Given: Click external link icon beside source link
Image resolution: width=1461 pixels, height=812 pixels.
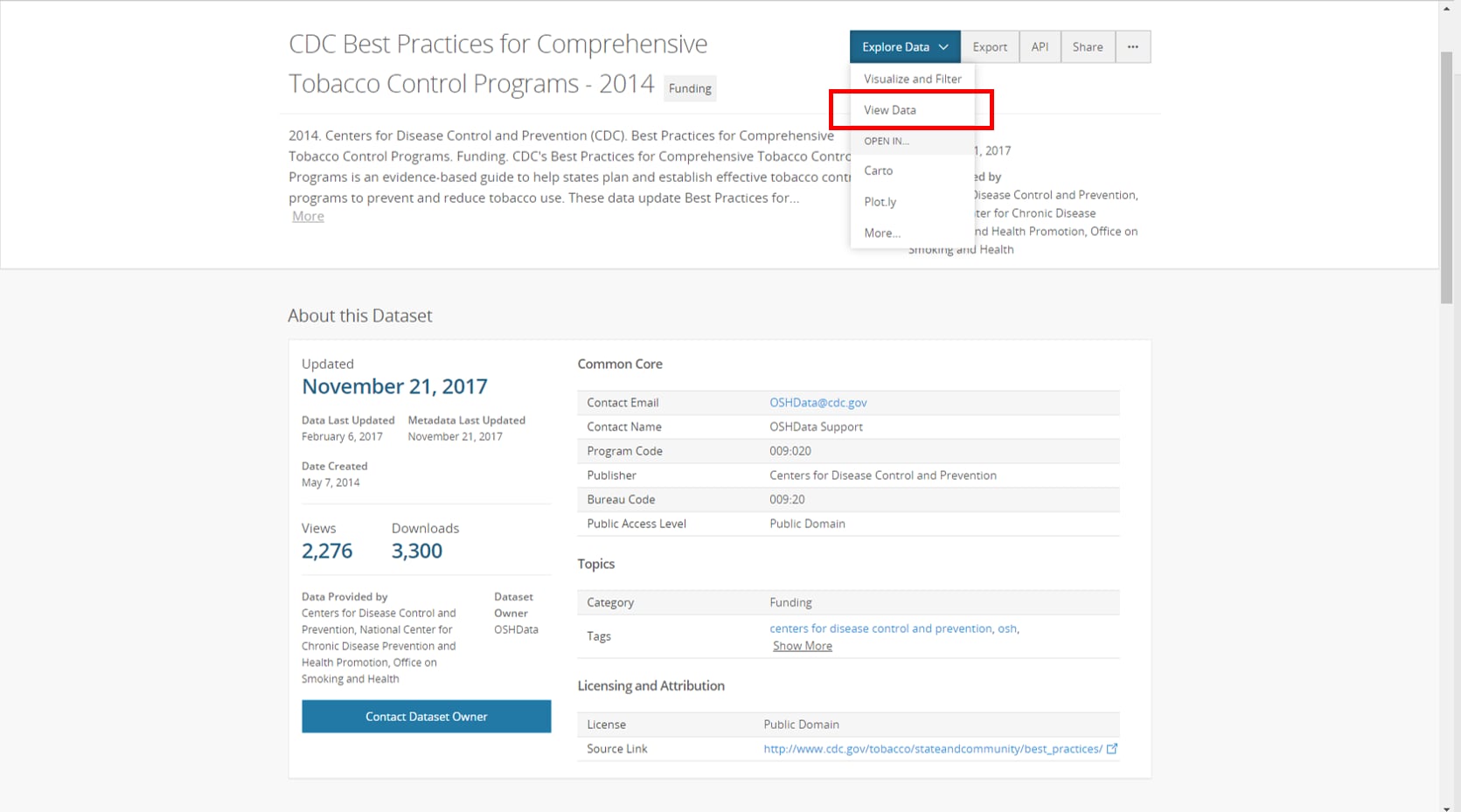Looking at the screenshot, I should point(1112,749).
